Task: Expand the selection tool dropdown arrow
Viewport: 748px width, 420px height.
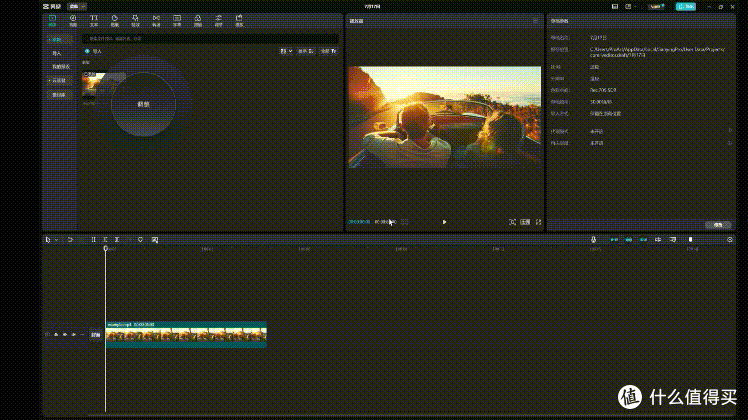Action: (56, 240)
